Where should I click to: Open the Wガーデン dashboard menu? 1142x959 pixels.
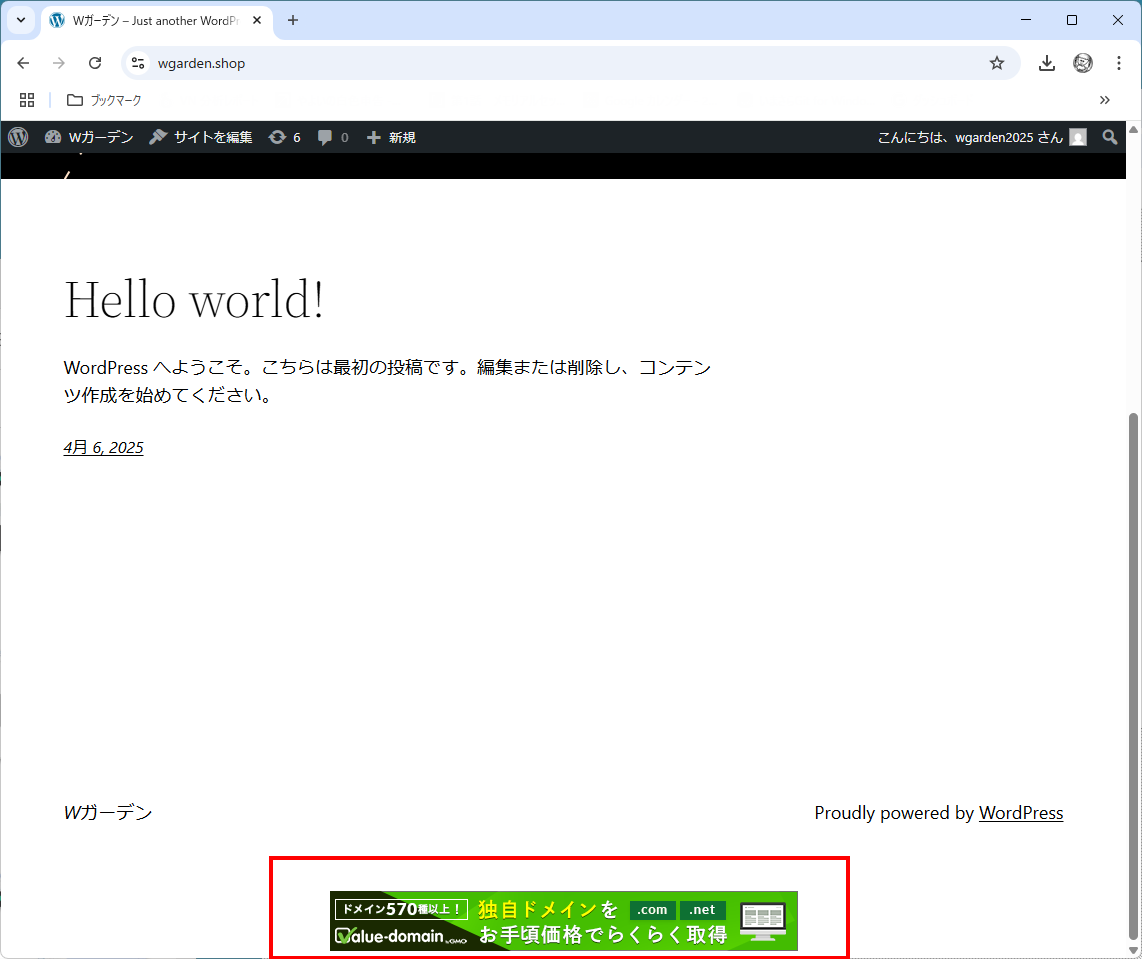tap(89, 137)
